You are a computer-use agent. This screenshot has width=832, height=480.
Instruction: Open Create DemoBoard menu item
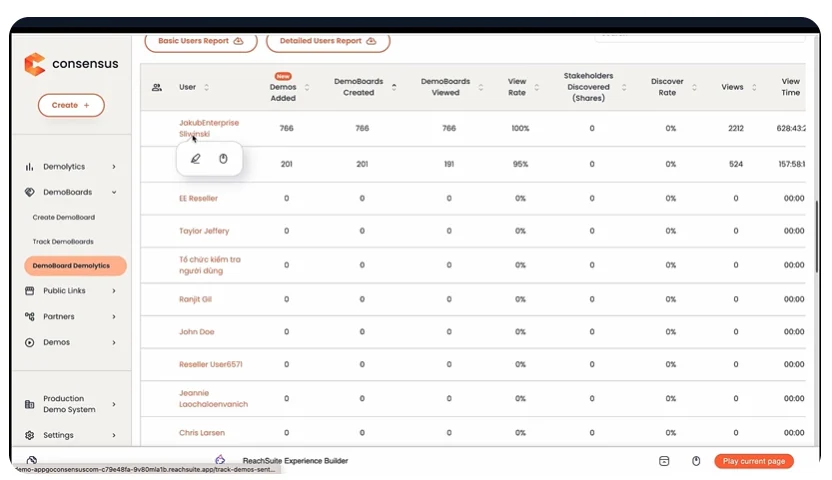(64, 217)
